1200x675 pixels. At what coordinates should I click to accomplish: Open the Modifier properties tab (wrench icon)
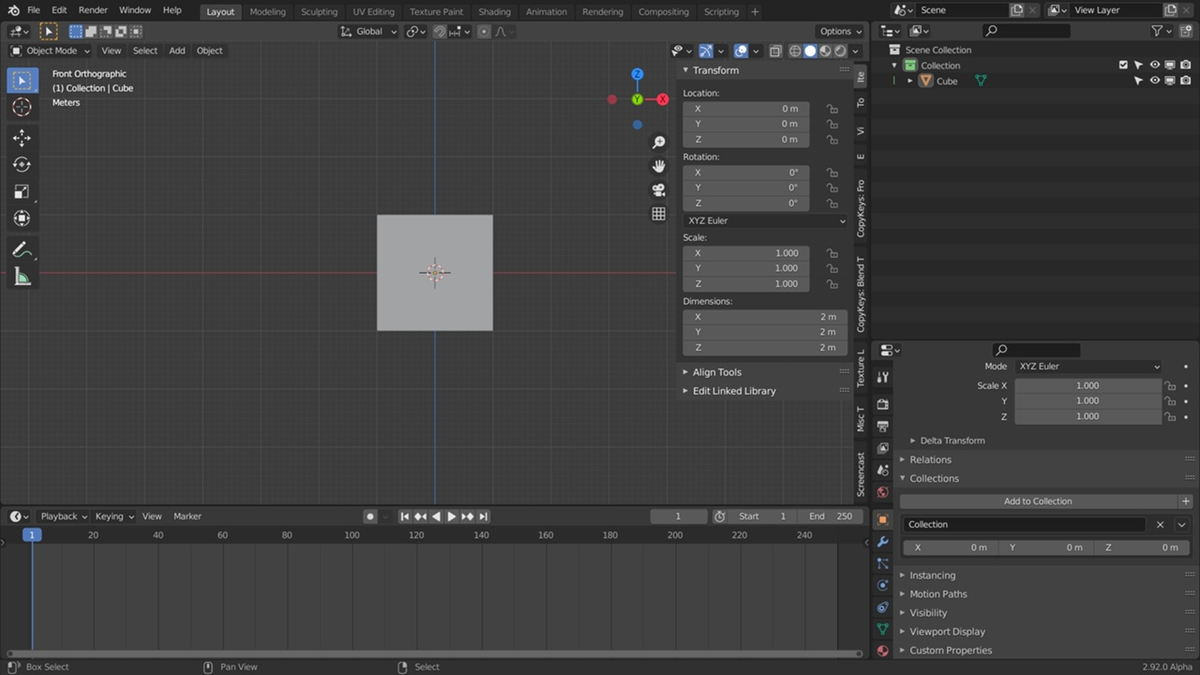pos(882,540)
